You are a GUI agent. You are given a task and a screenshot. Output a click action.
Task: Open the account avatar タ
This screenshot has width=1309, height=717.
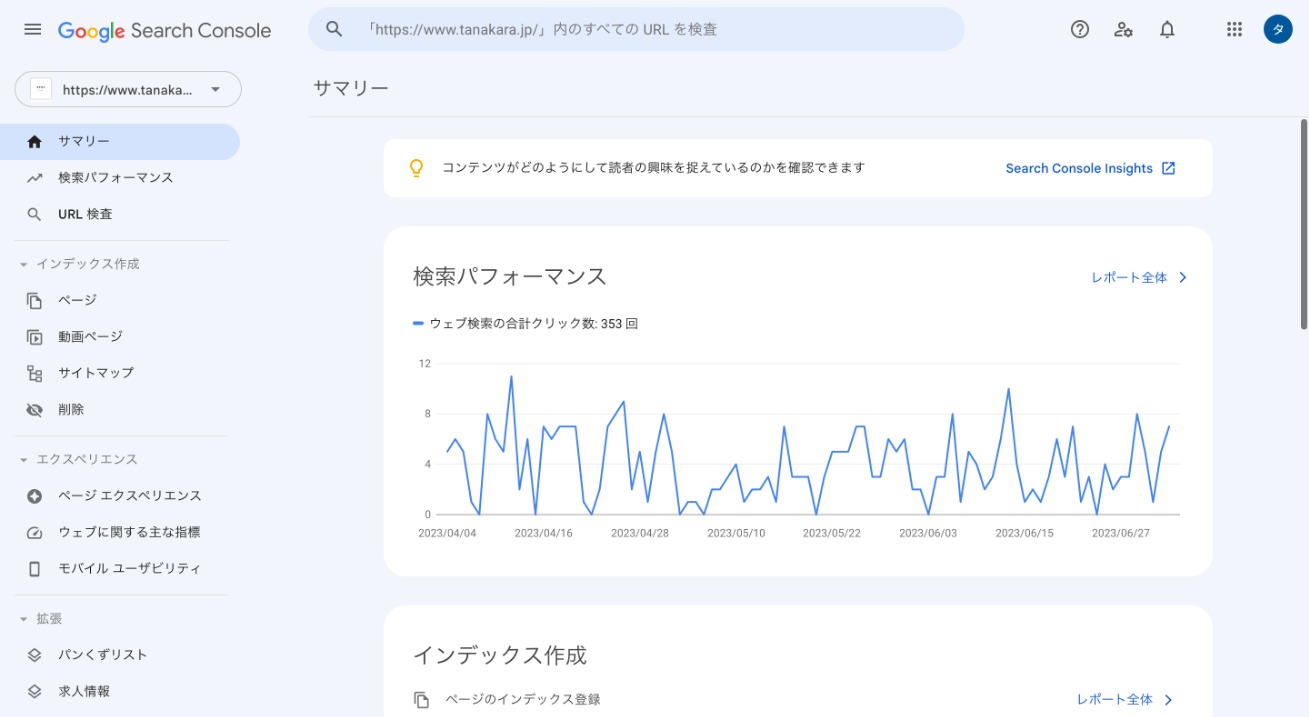(1278, 29)
